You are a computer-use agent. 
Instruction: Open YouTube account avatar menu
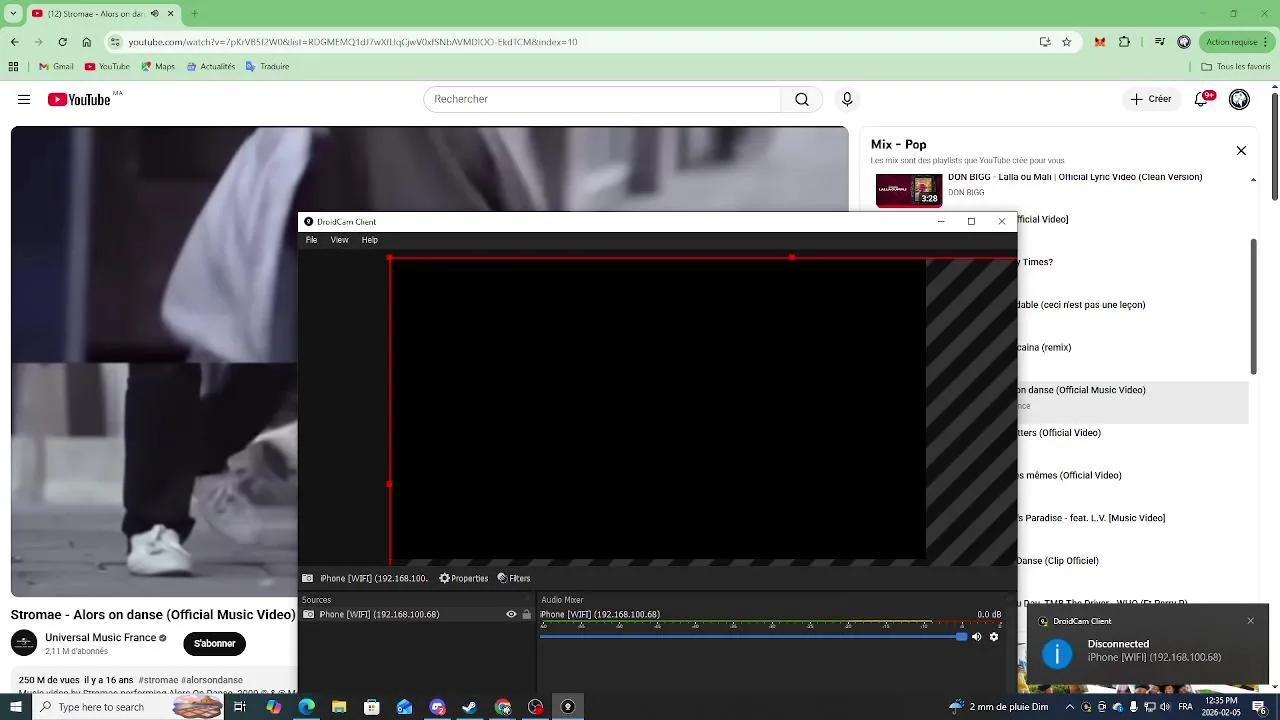pyautogui.click(x=1239, y=99)
